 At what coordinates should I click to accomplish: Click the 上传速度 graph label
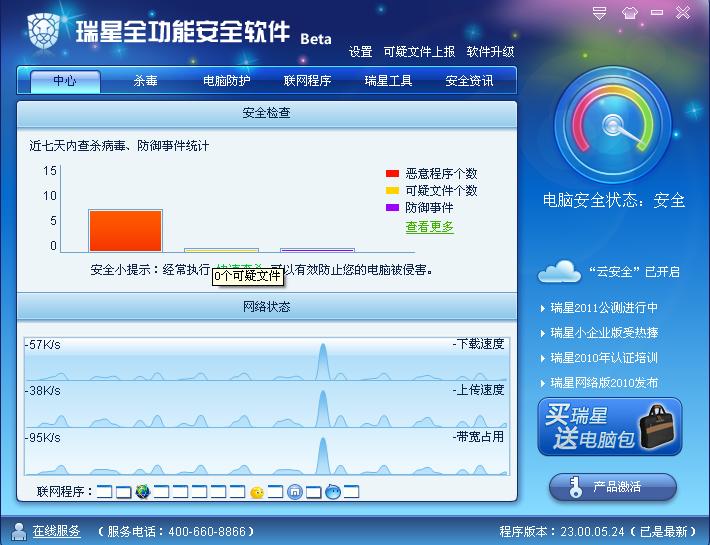(x=479, y=390)
